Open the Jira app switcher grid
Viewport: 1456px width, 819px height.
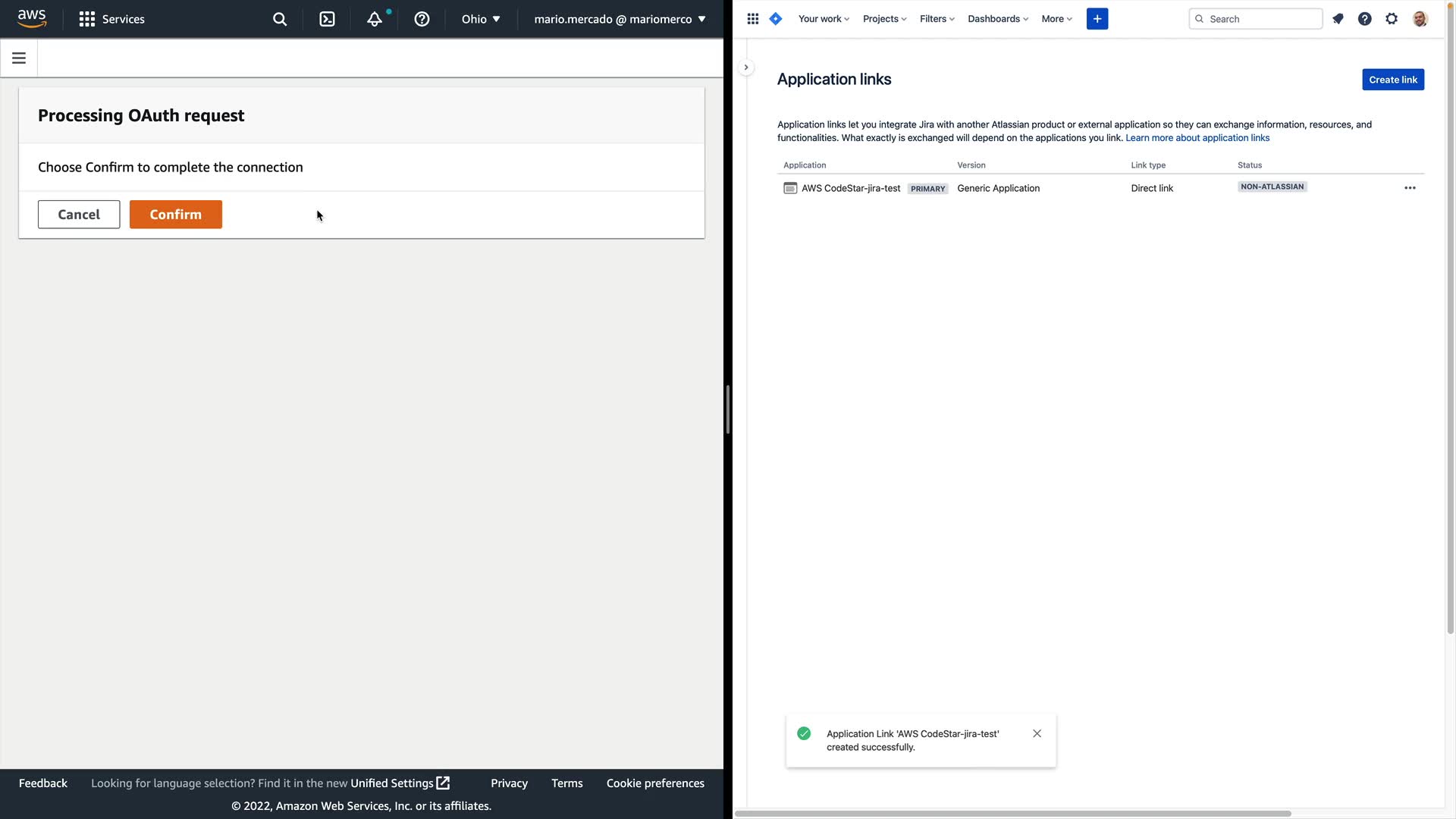click(x=752, y=19)
